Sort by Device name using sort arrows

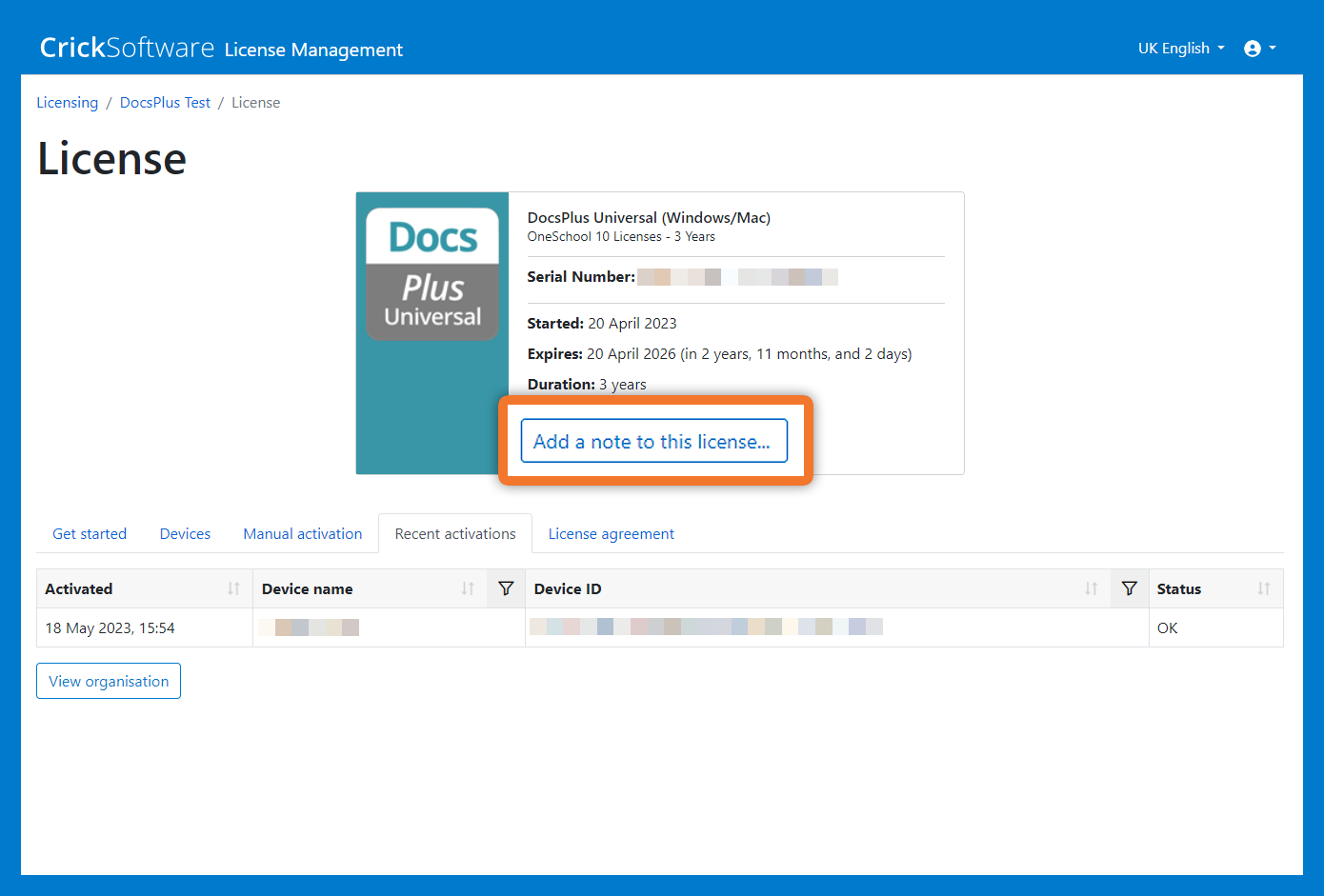point(468,588)
